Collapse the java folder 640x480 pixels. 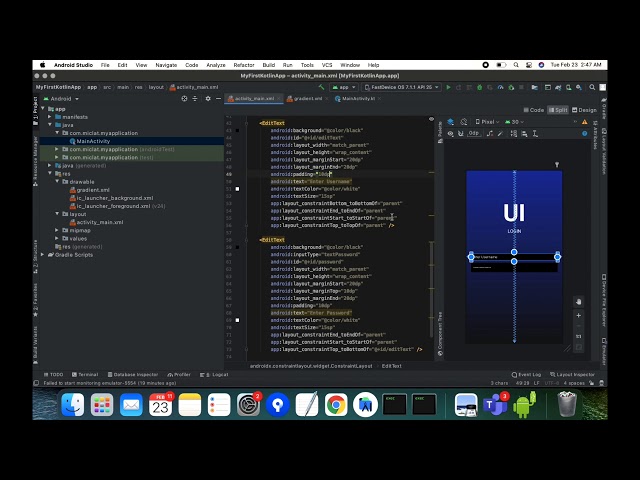pos(50,125)
